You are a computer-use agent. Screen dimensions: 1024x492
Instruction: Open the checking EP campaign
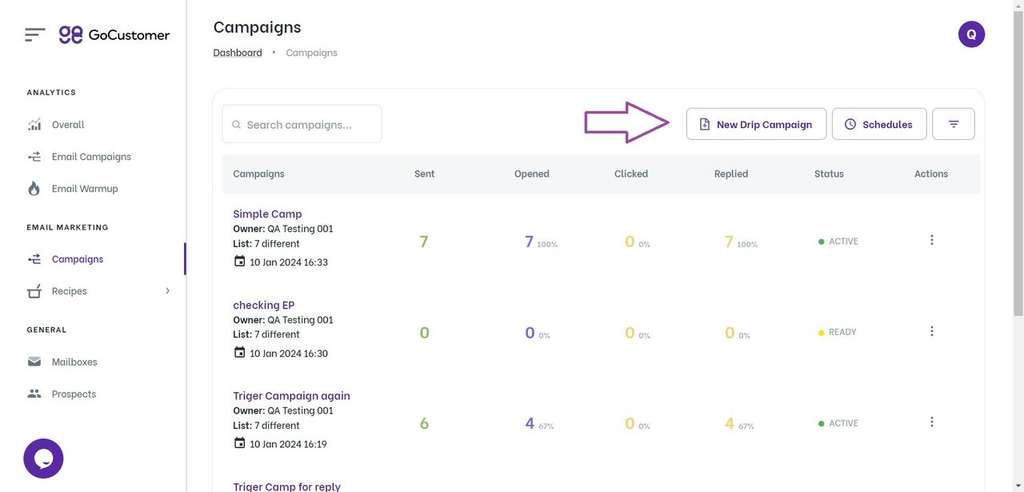click(x=264, y=305)
